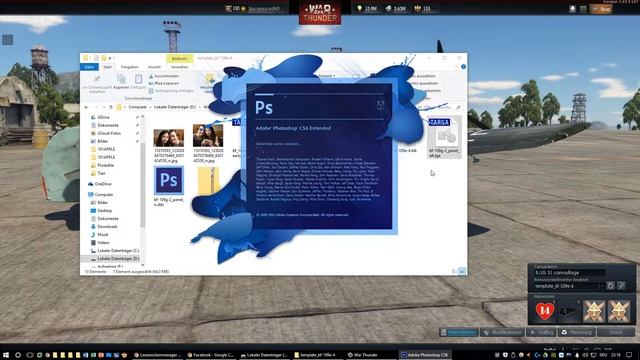Click the Explorer help question mark icon
640x360 pixels.
click(463, 67)
